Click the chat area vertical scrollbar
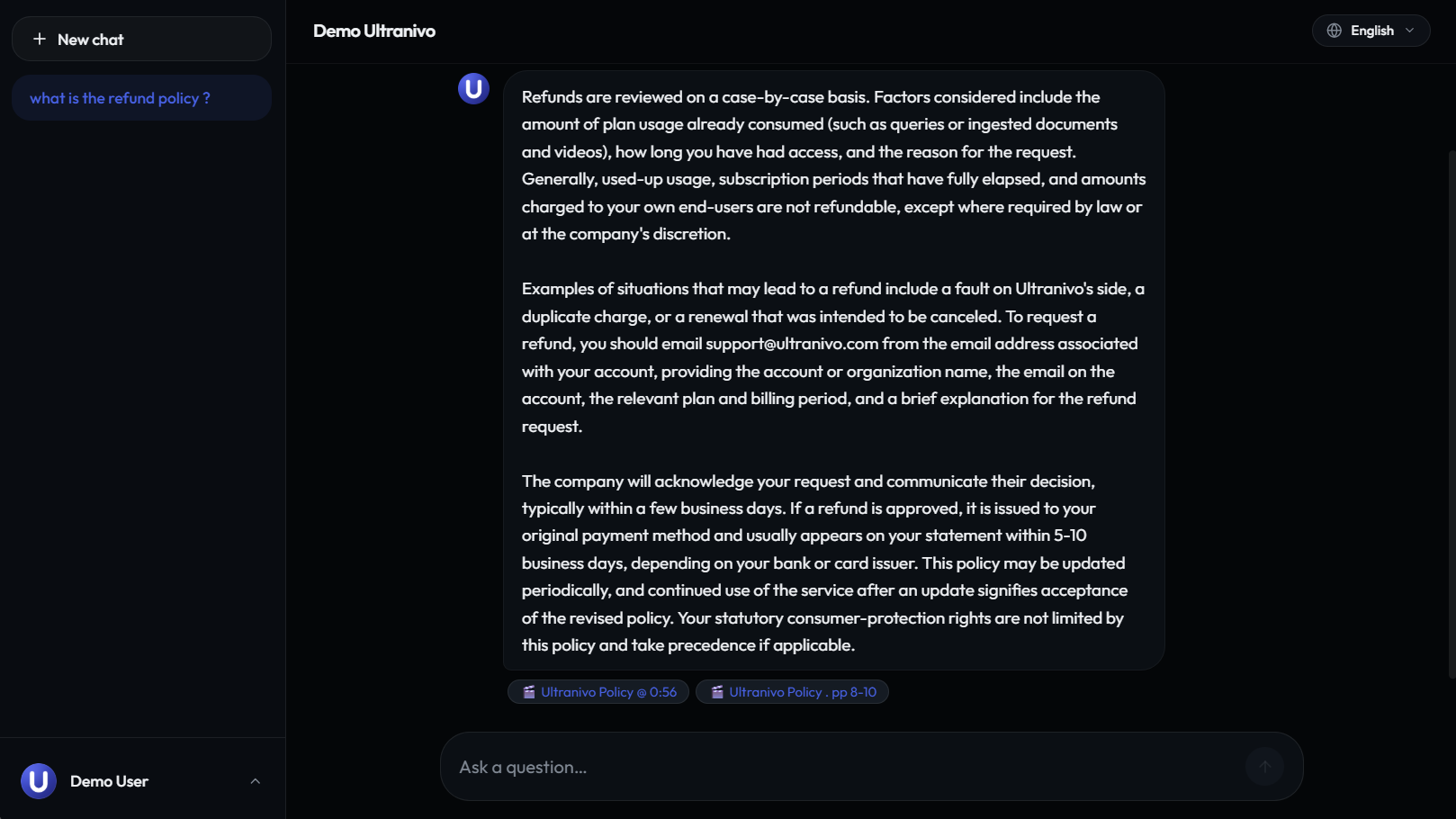Viewport: 1456px width, 819px height. [1451, 414]
